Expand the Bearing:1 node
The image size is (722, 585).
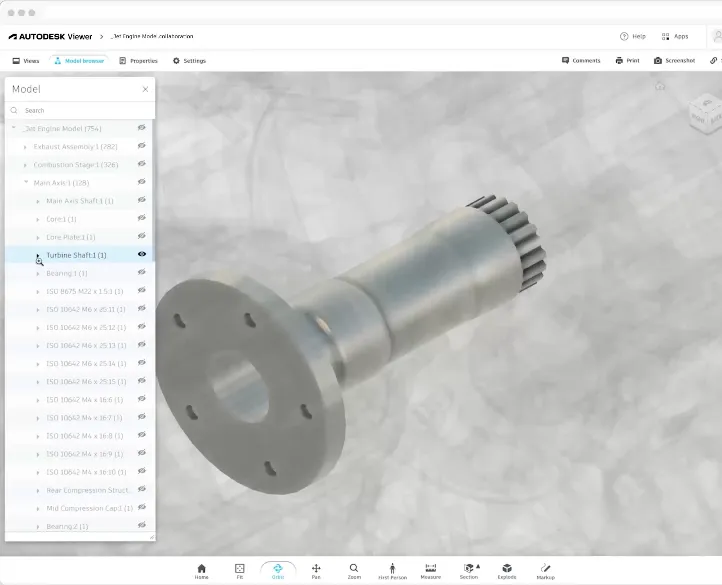click(38, 274)
